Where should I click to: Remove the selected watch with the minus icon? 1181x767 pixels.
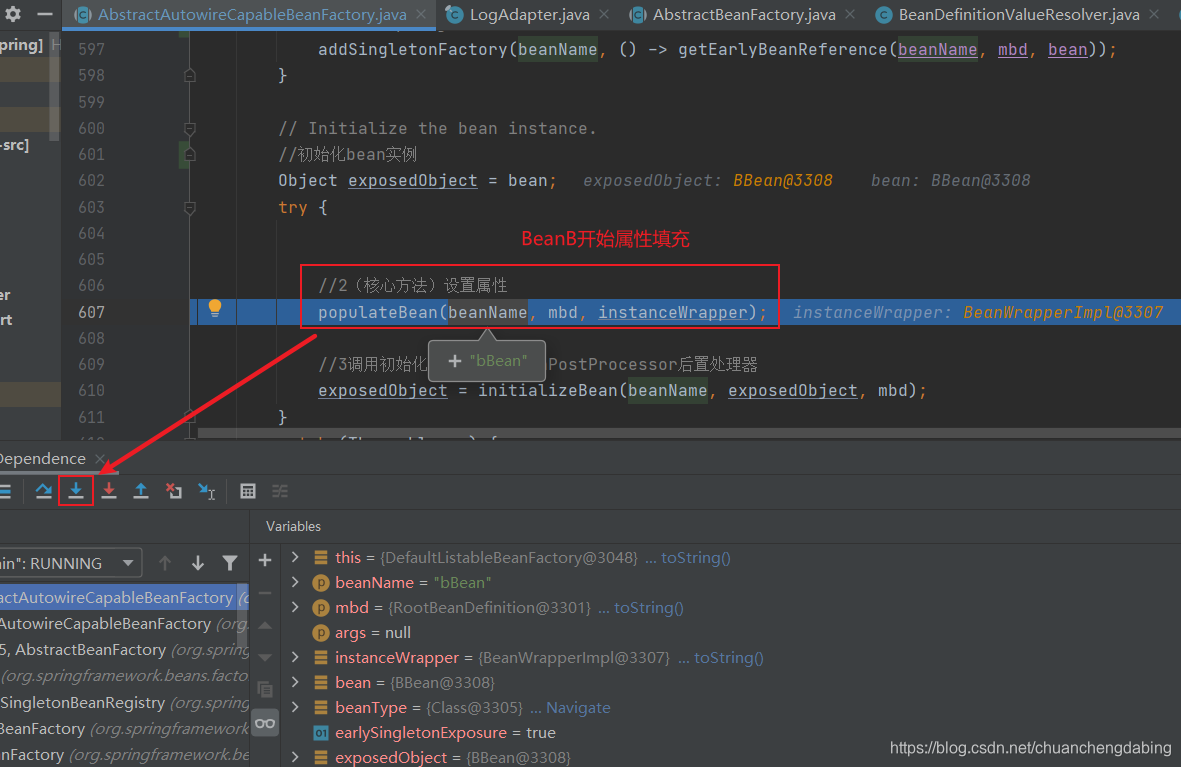[x=265, y=593]
